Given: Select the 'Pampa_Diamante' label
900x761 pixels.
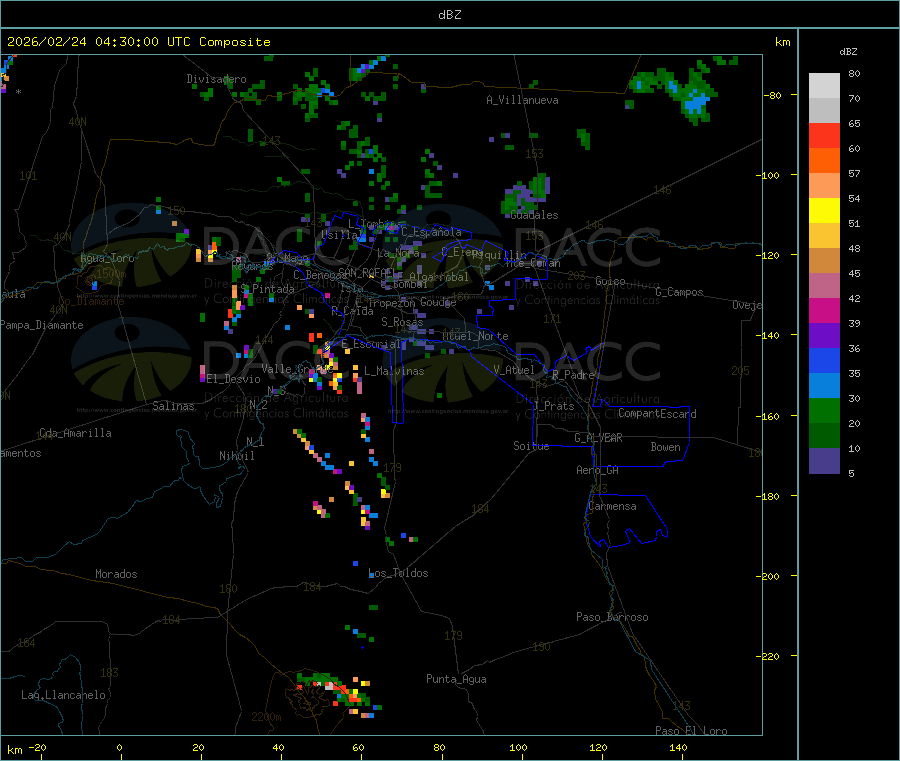Looking at the screenshot, I should [42, 325].
